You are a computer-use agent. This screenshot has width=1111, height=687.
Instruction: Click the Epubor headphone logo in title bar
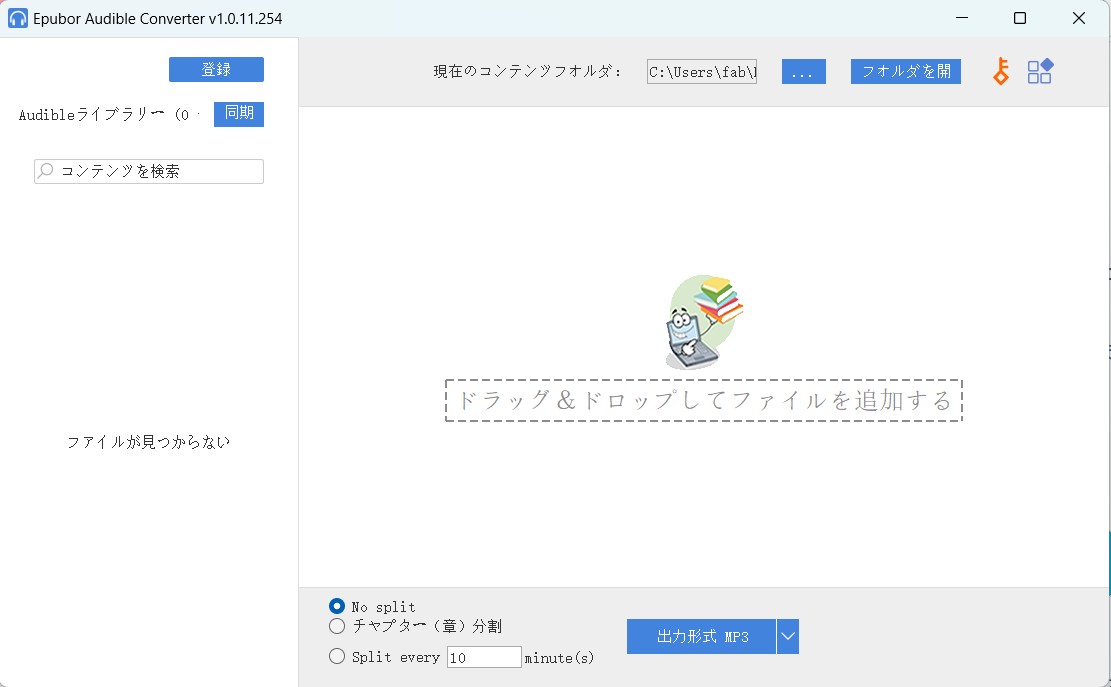[x=17, y=18]
